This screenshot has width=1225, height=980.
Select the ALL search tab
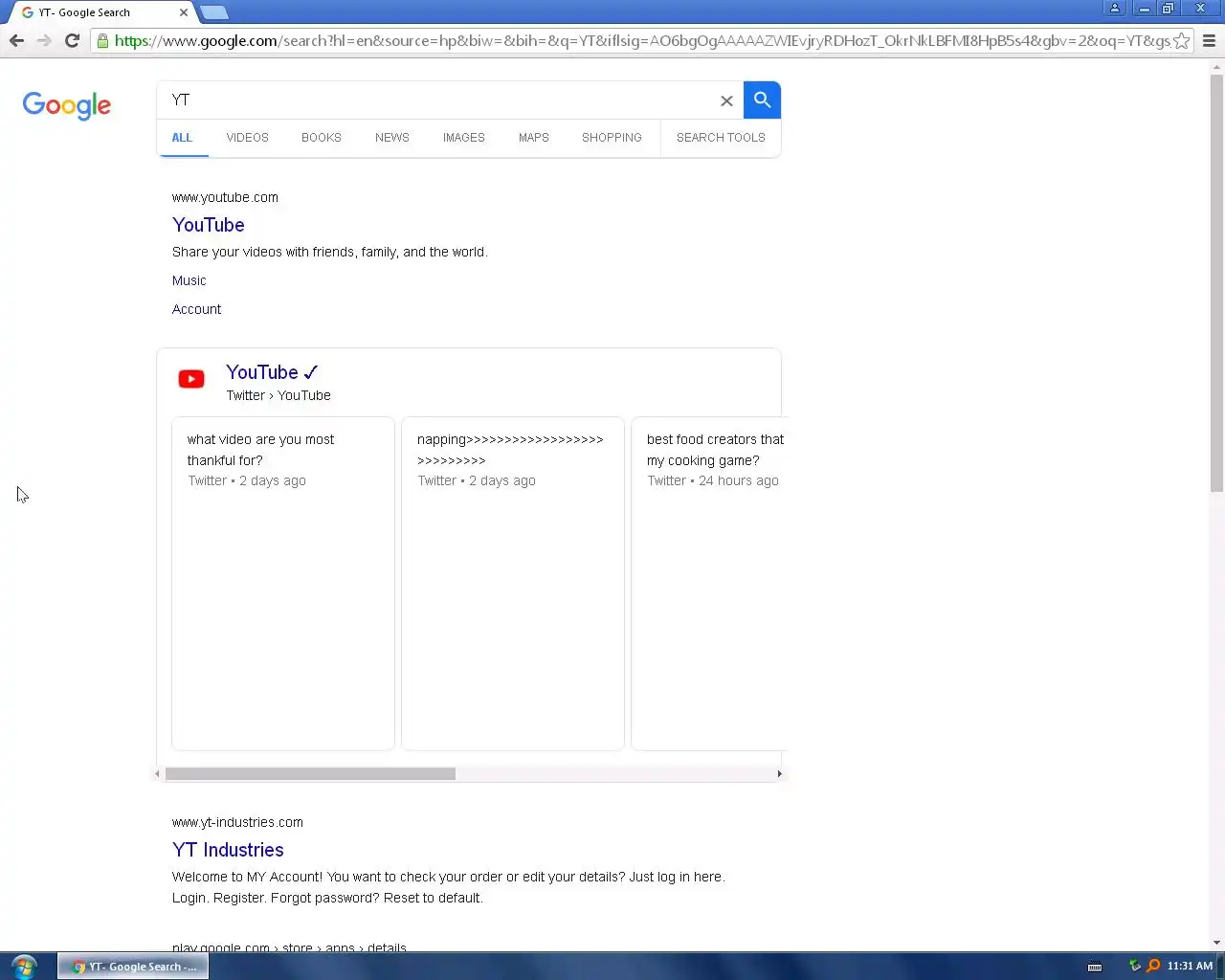pos(182,138)
